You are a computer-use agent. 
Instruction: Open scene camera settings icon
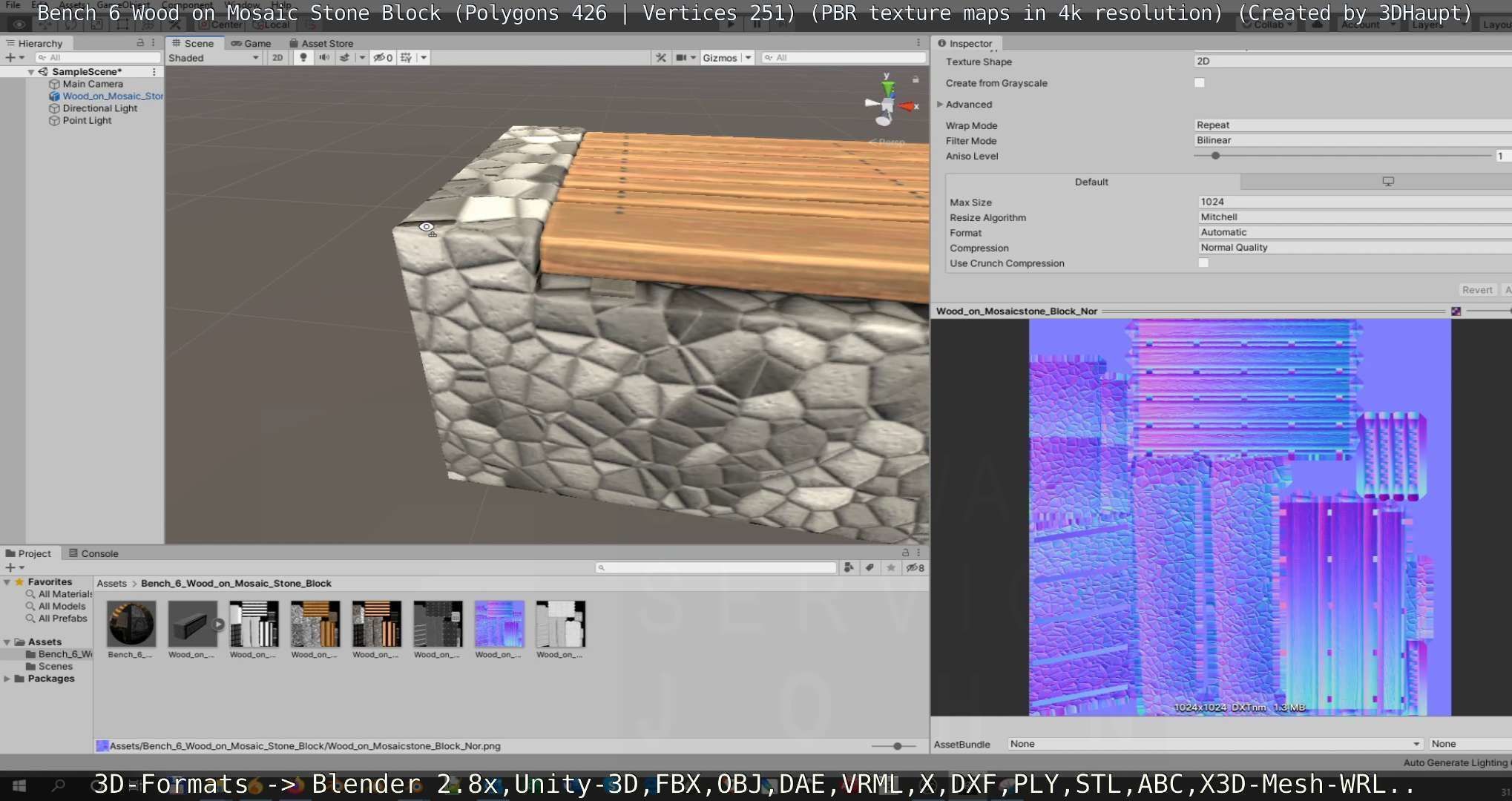coord(681,58)
